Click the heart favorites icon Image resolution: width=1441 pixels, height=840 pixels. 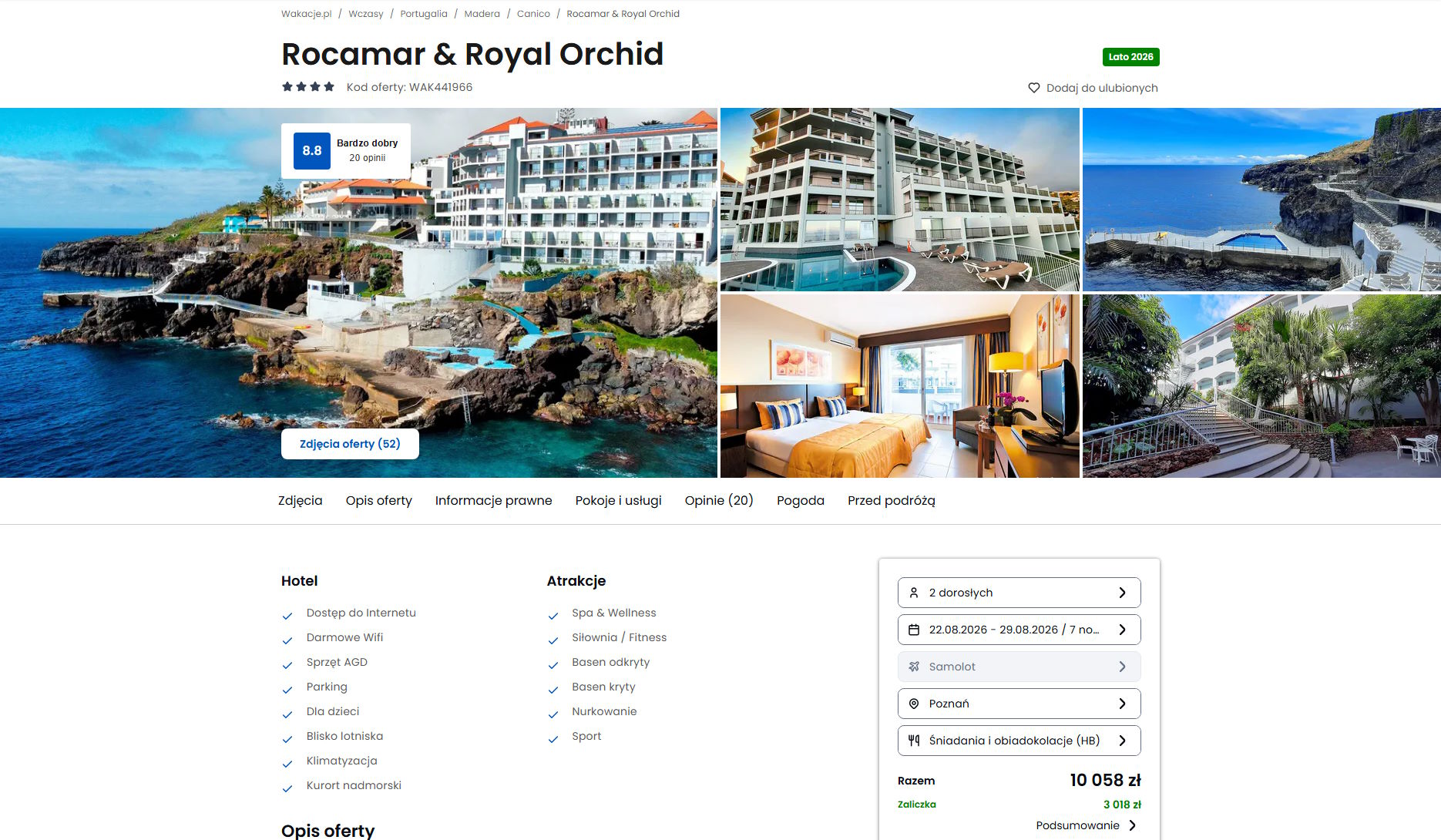coord(1034,88)
